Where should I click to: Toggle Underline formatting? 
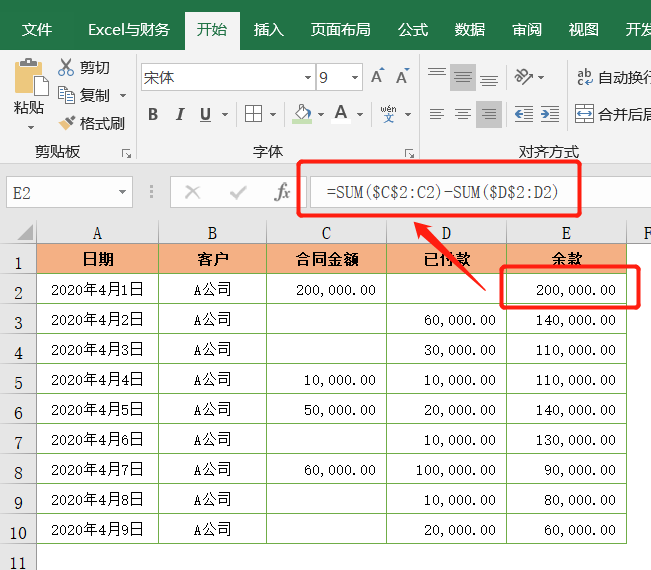206,114
